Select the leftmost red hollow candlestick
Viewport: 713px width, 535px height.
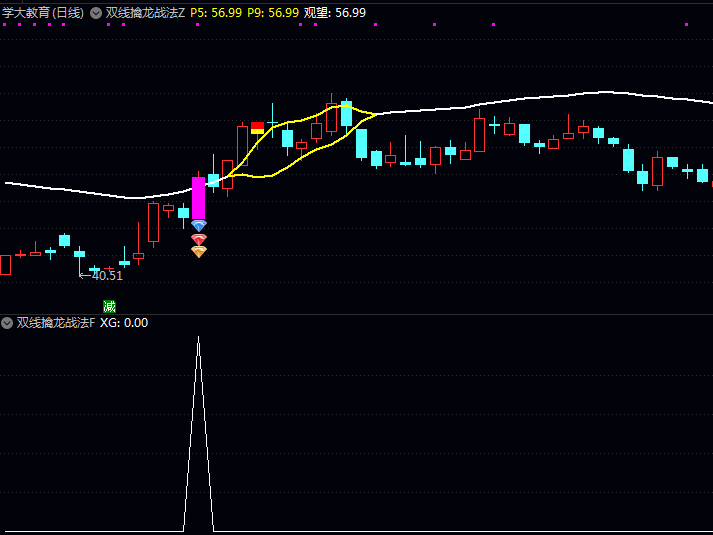[x=5, y=264]
